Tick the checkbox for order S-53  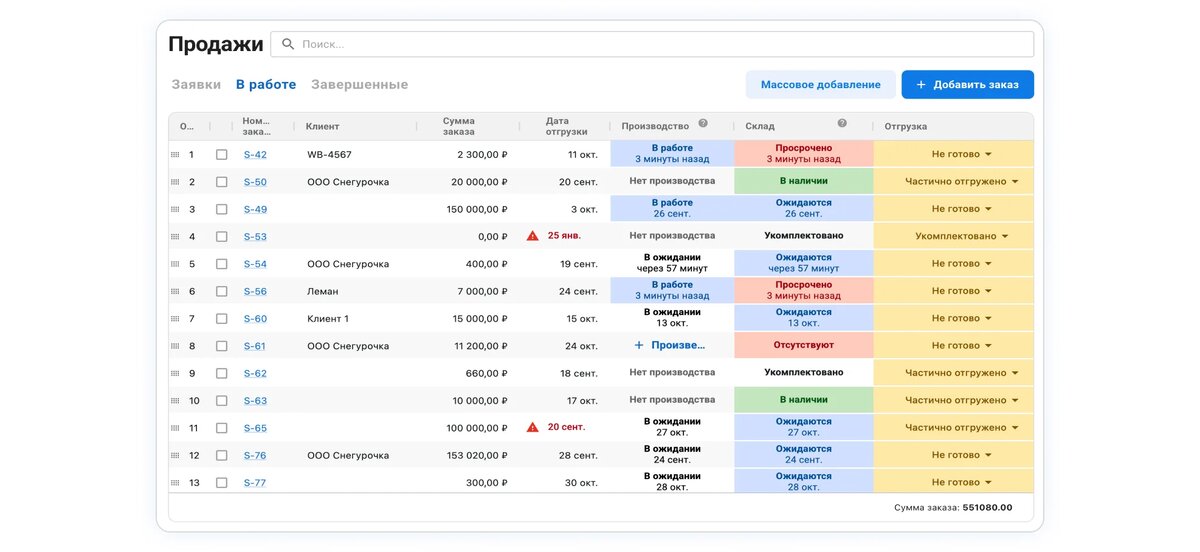coord(222,237)
